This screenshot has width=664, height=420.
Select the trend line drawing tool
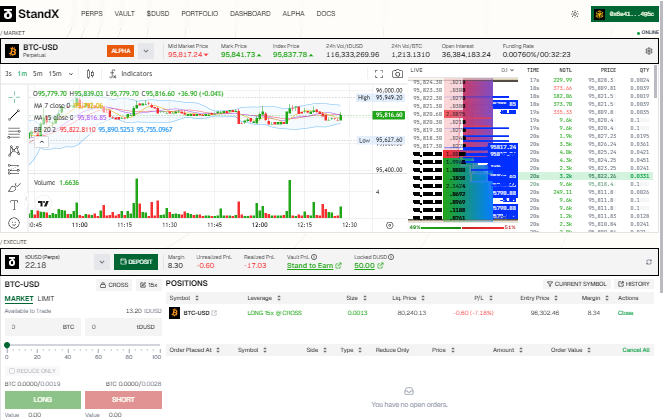coord(14,115)
